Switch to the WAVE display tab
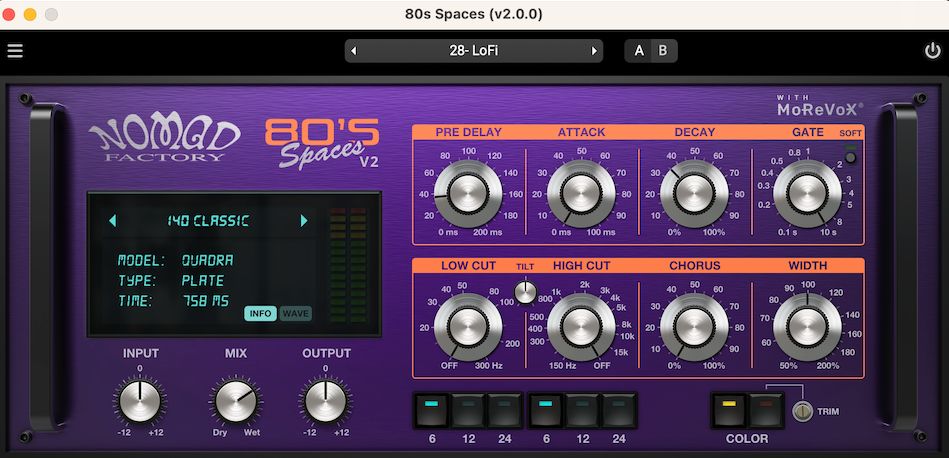 point(295,314)
